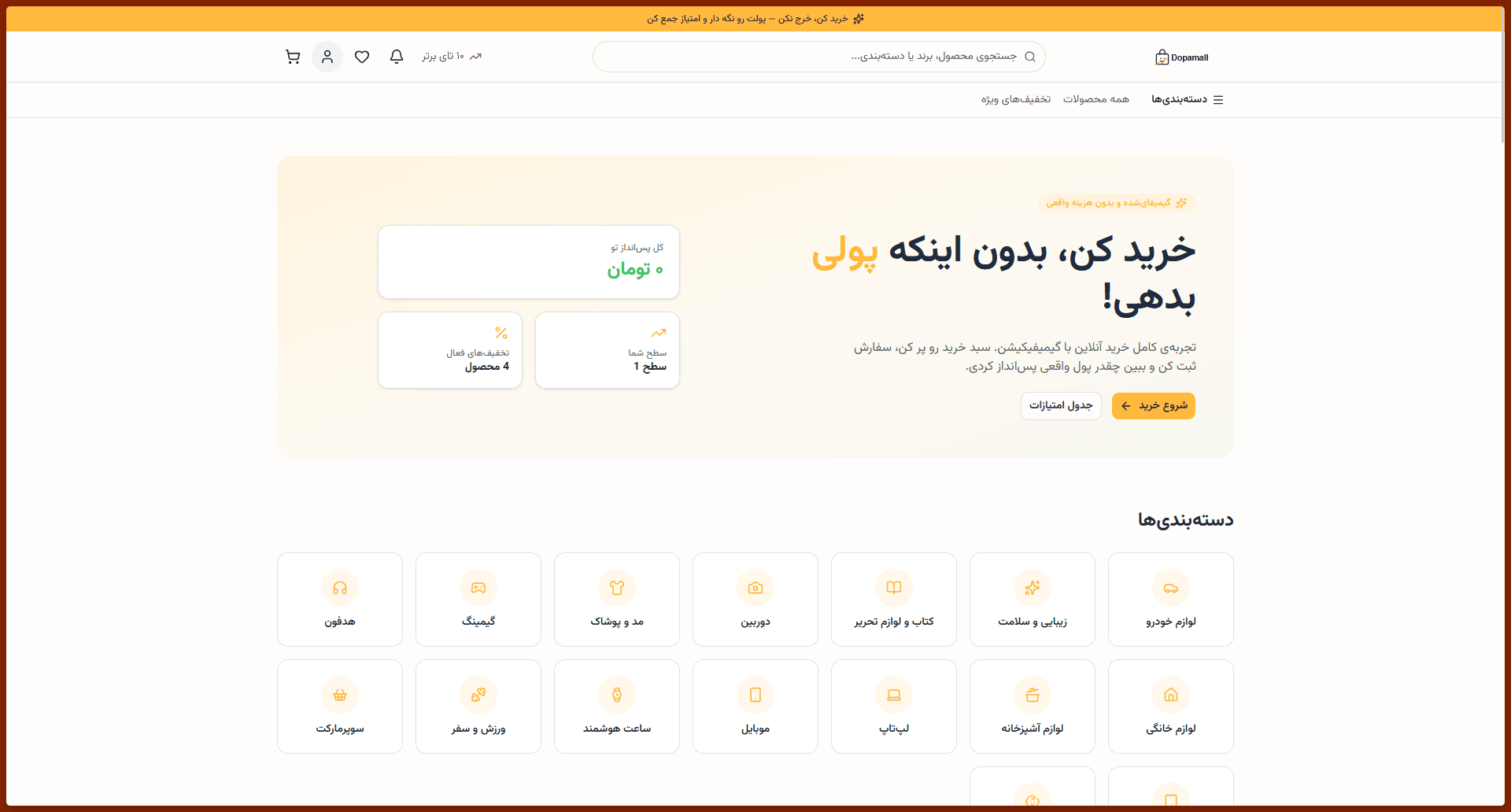1511x812 pixels.
Task: Focus the product search field
Action: (818, 57)
